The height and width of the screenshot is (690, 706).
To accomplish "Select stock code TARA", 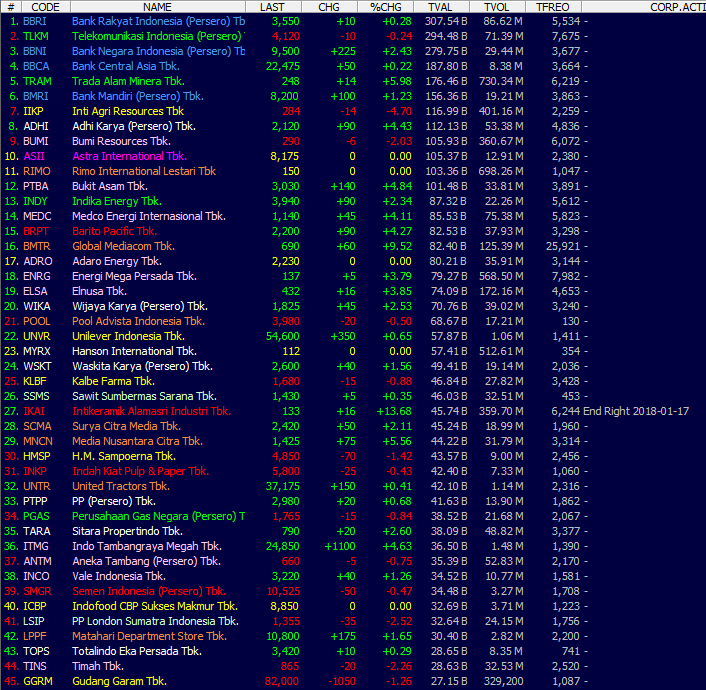I will coord(37,531).
